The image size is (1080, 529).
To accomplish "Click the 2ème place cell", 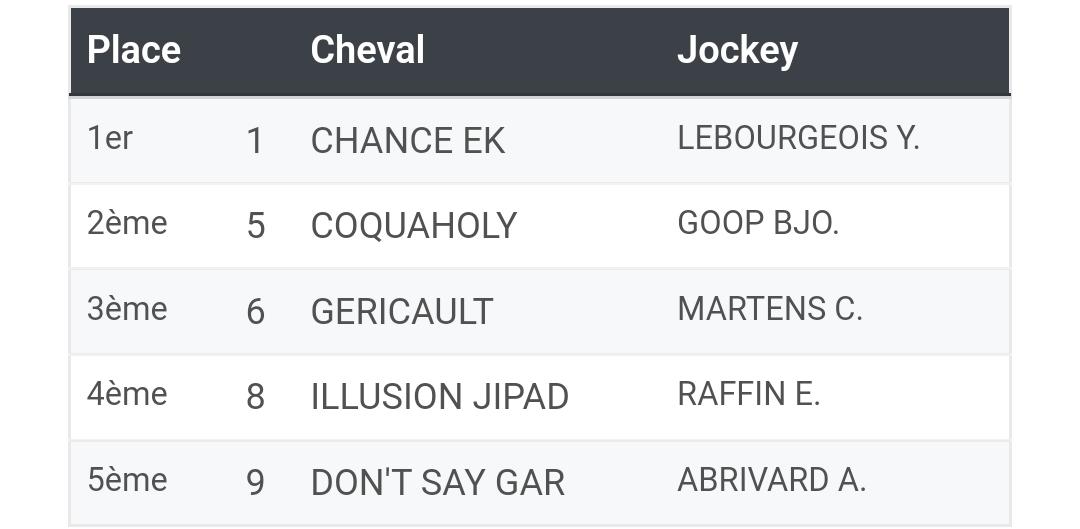I will point(127,223).
